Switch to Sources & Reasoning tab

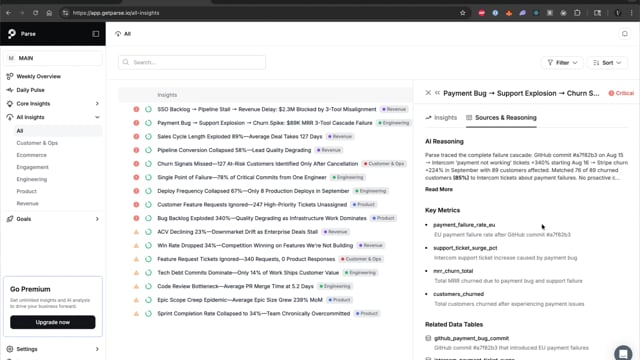501,118
